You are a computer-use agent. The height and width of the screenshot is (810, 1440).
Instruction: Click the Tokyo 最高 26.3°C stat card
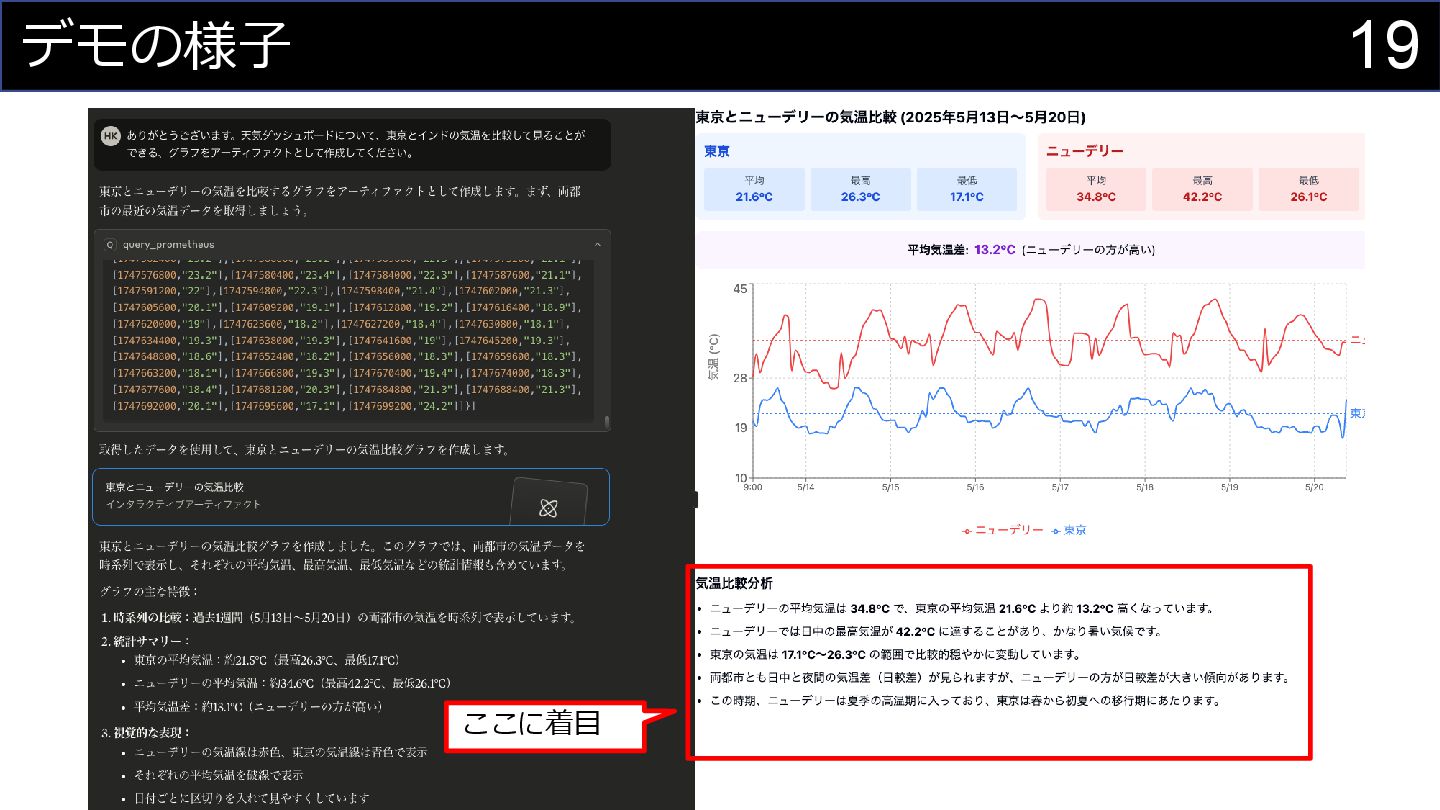pyautogui.click(x=860, y=189)
